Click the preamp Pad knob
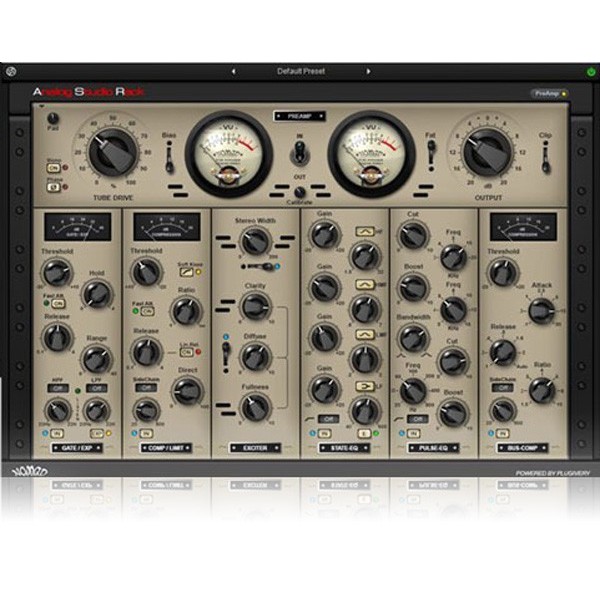This screenshot has height=600, width=600. point(53,118)
